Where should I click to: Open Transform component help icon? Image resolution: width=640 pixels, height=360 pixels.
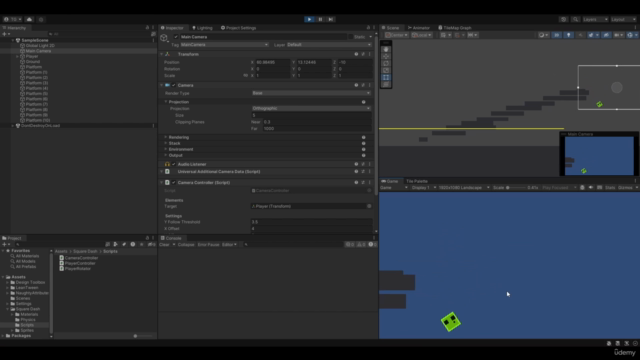click(x=356, y=54)
